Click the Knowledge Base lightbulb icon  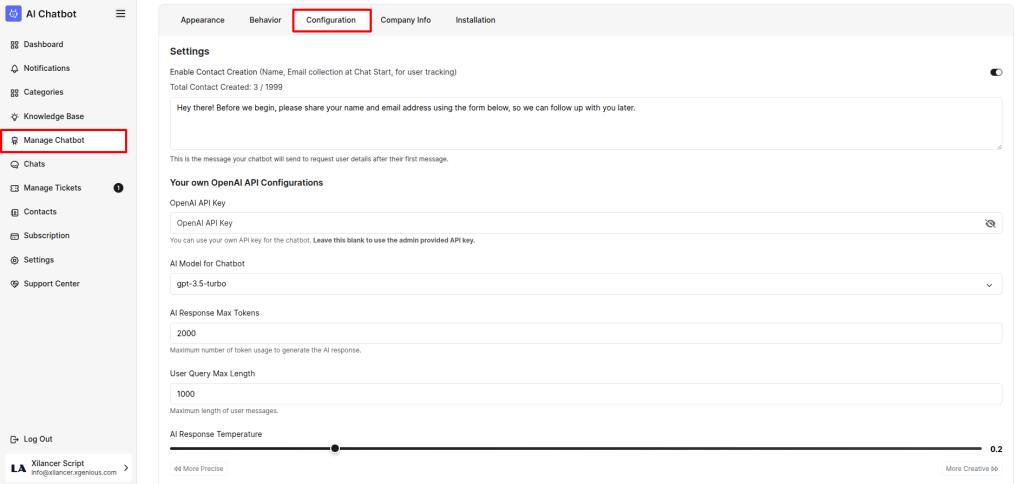pos(14,117)
